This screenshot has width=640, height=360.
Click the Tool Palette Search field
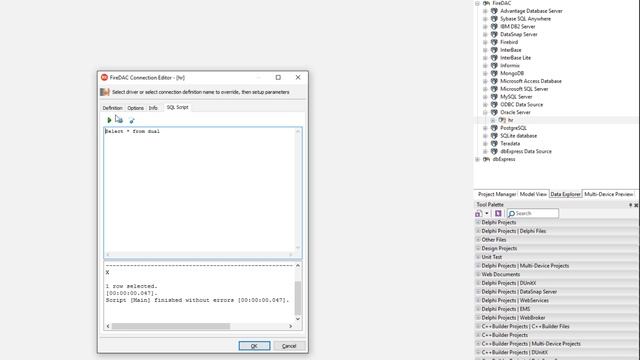(533, 213)
